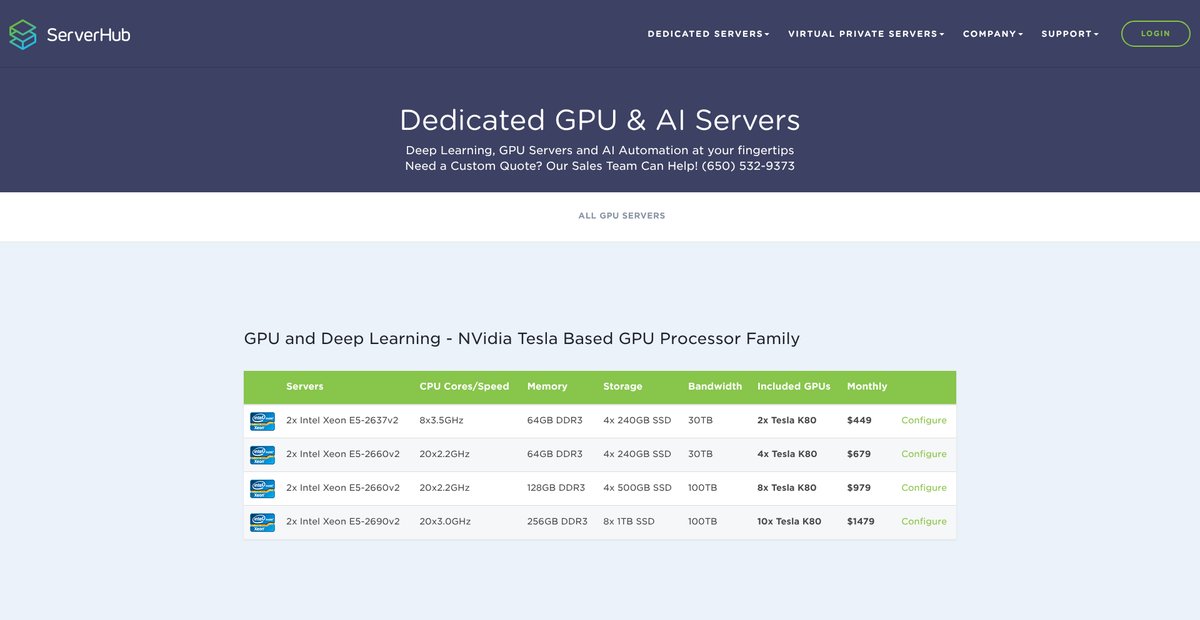
Task: Click the CPU Cores/Speed column header
Action: coord(465,387)
